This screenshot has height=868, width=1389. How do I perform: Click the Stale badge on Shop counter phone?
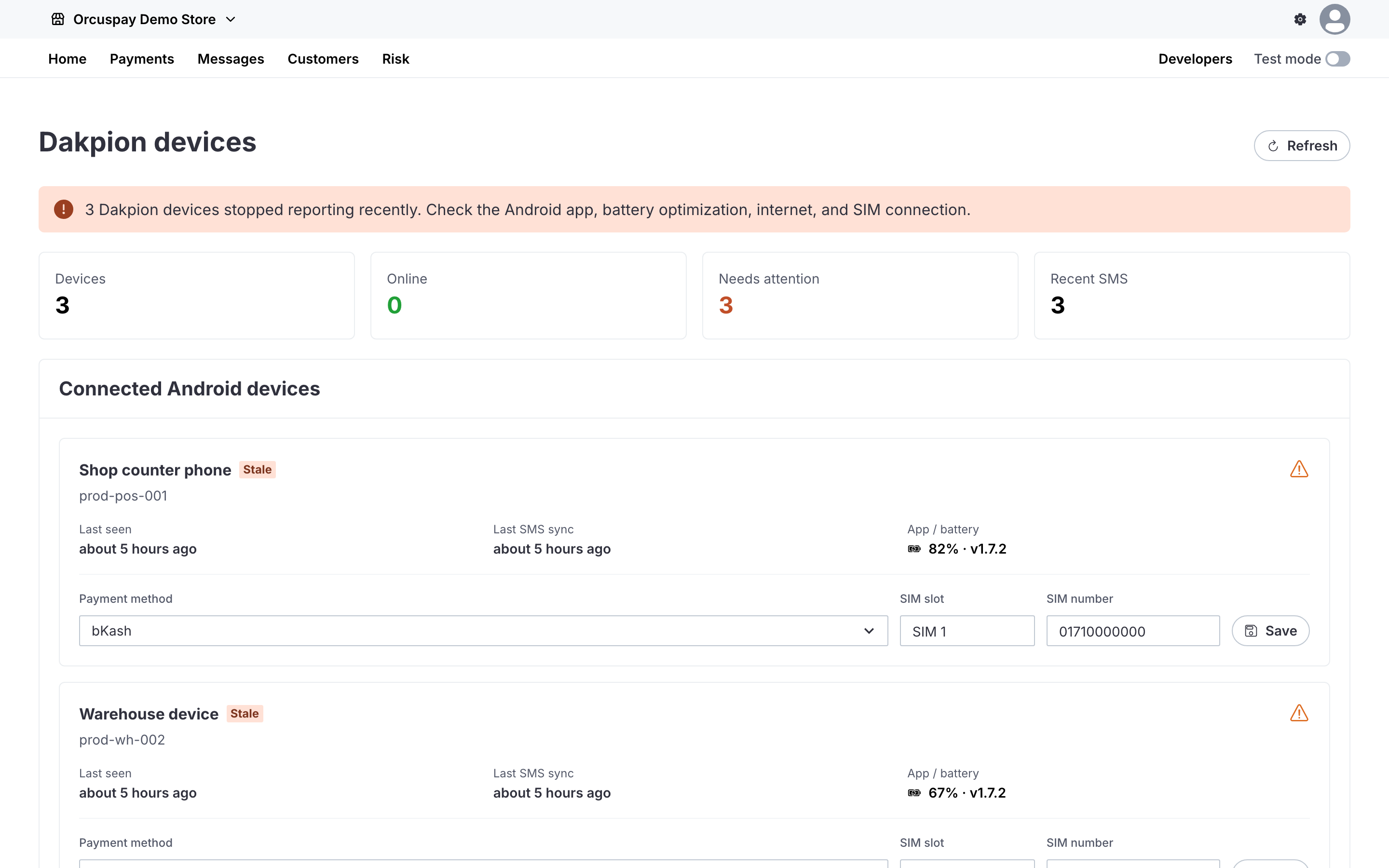point(257,470)
